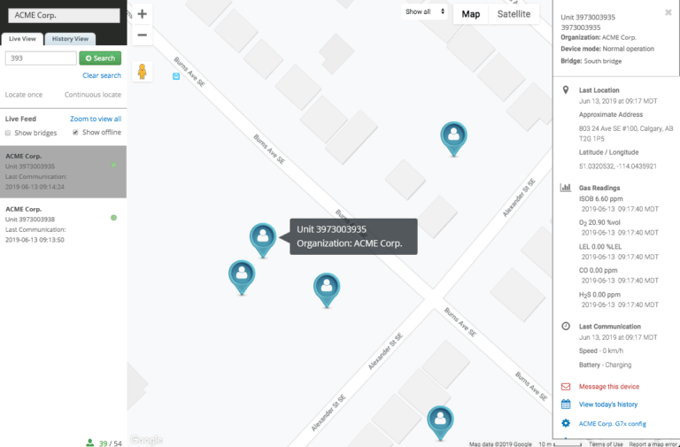680x447 pixels.
Task: Click the small blue transit icon on Burns Ave SE
Action: (176, 76)
